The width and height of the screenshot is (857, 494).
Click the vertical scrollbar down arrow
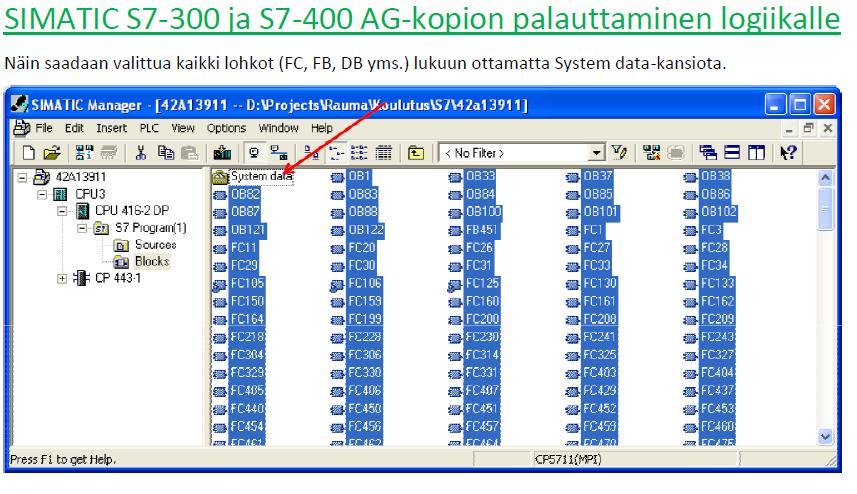(x=825, y=437)
